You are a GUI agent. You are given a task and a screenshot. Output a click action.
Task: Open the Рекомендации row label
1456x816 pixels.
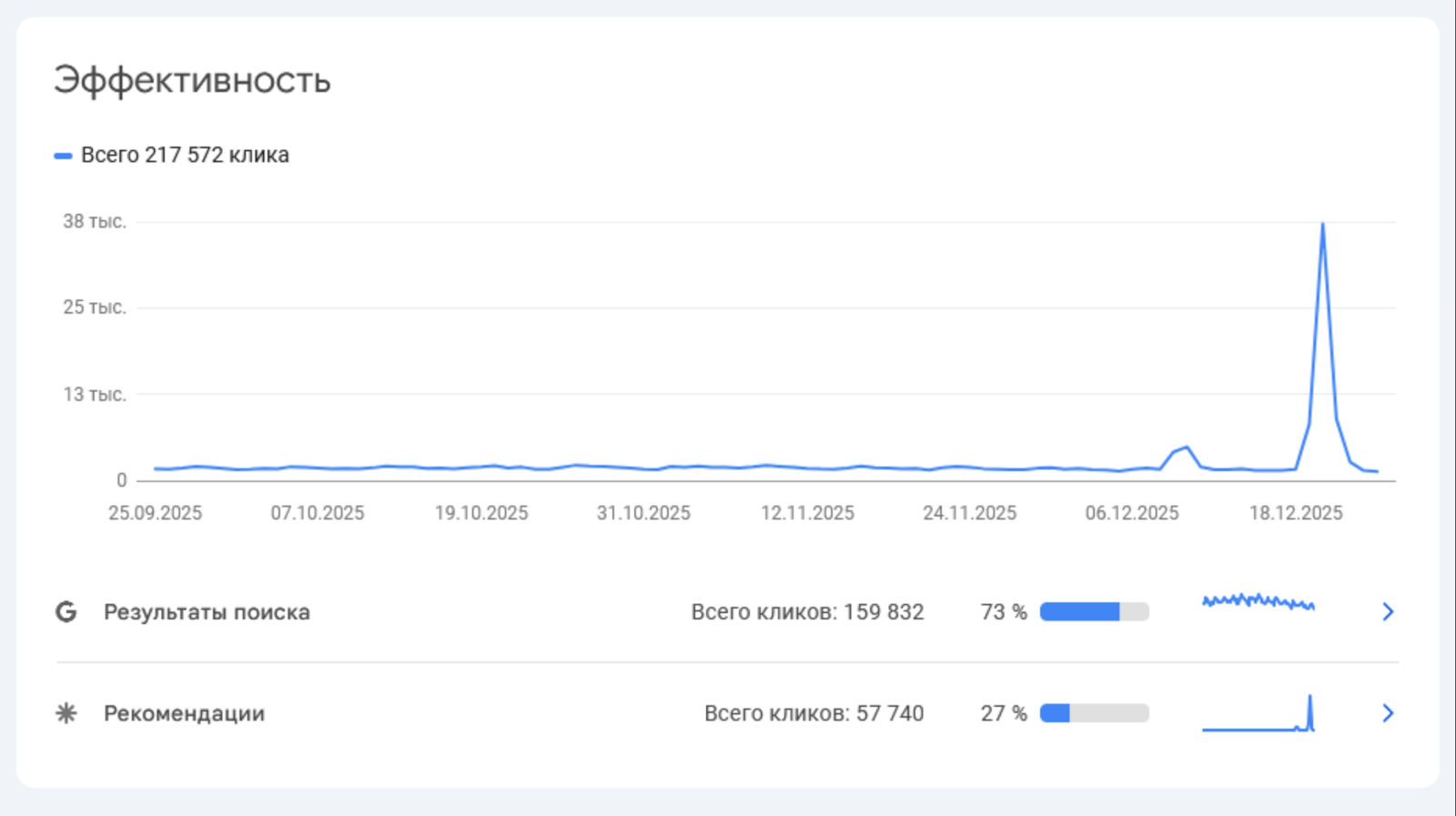(x=184, y=713)
